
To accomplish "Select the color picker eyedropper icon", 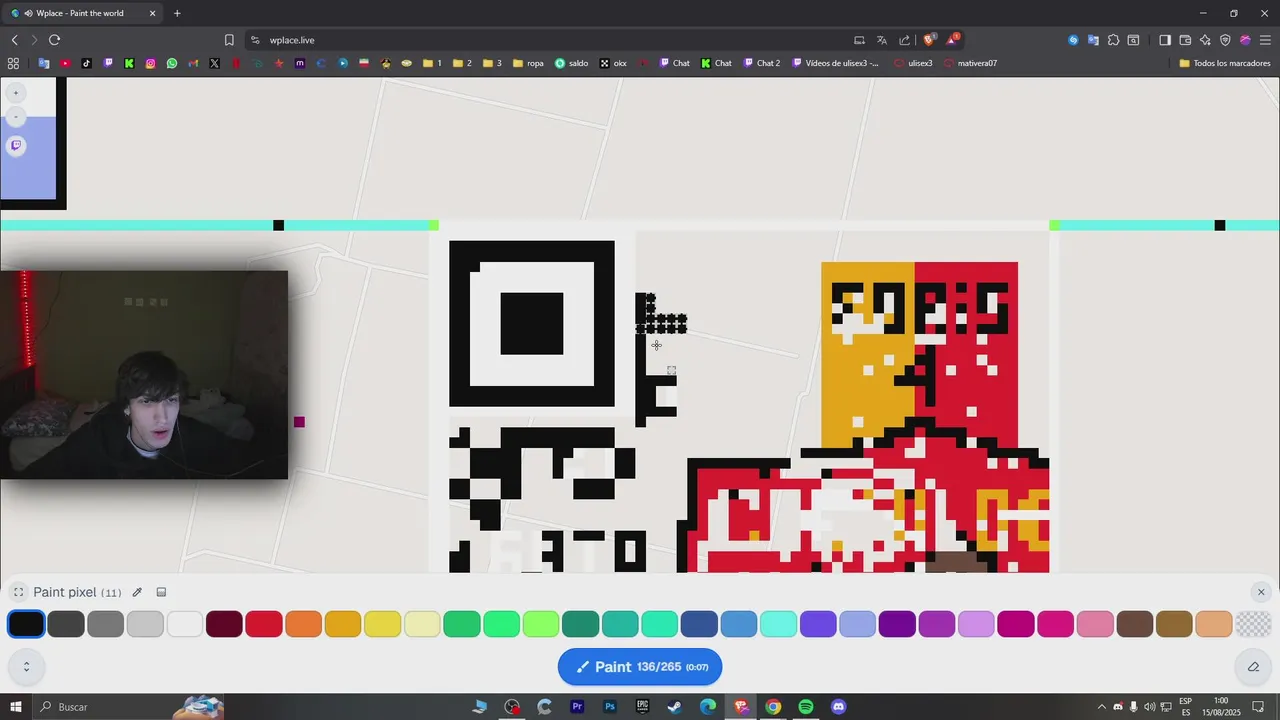I will tap(137, 592).
